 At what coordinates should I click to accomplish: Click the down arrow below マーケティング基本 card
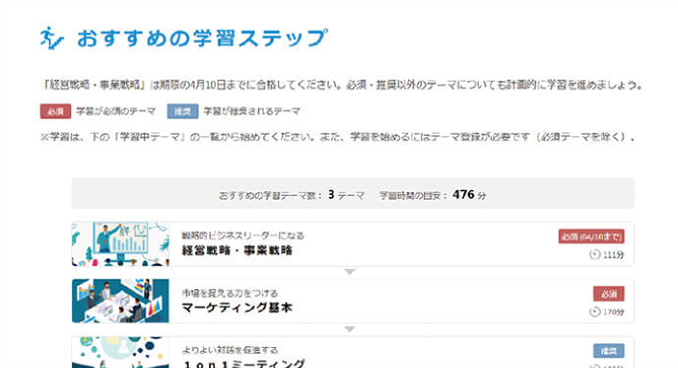tap(350, 329)
